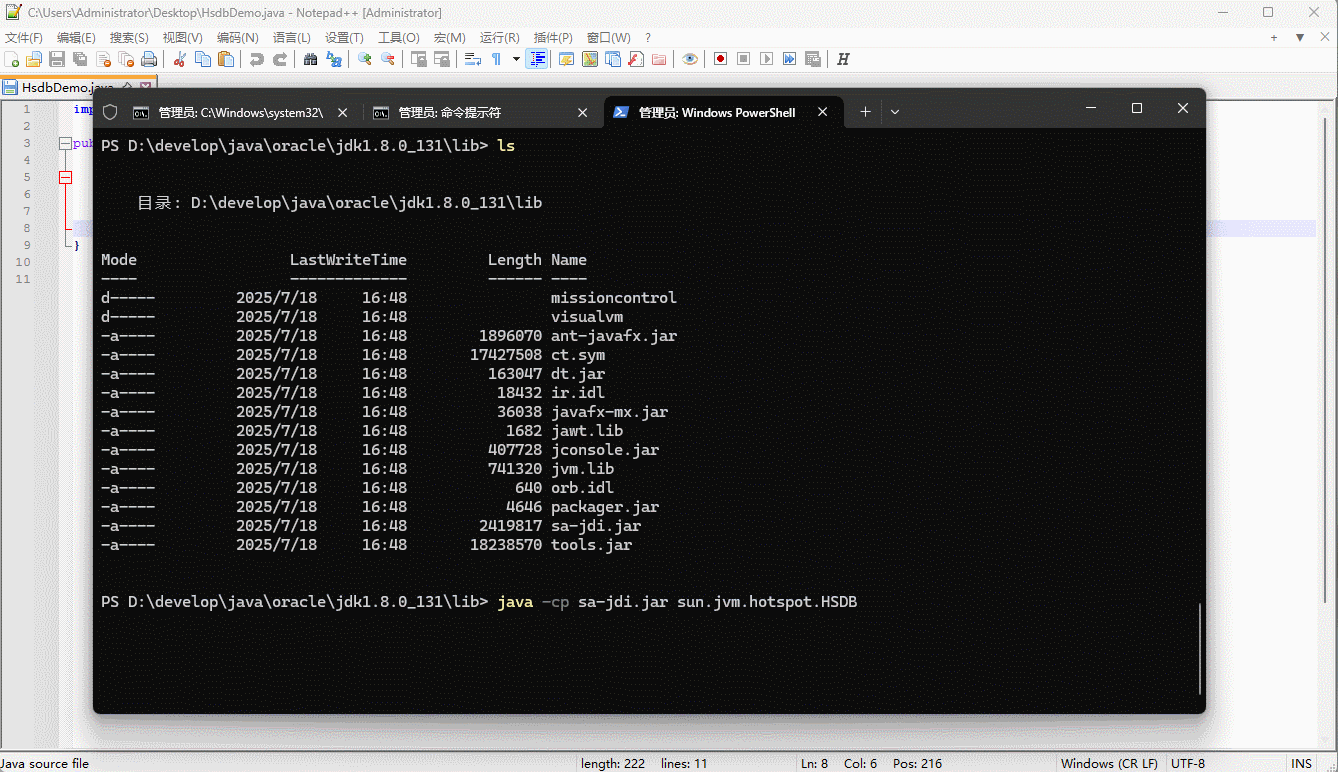
Task: Click the synchronize horizontal scrolling icon
Action: click(x=442, y=59)
